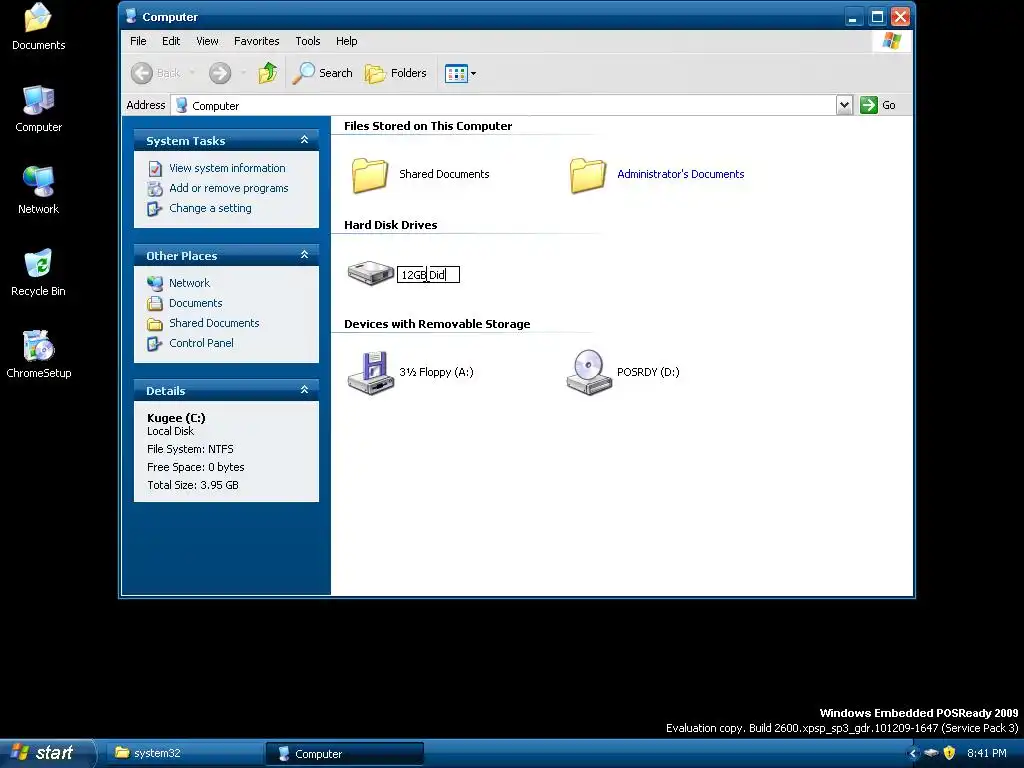
Task: Click the security shield tray icon
Action: tap(950, 754)
